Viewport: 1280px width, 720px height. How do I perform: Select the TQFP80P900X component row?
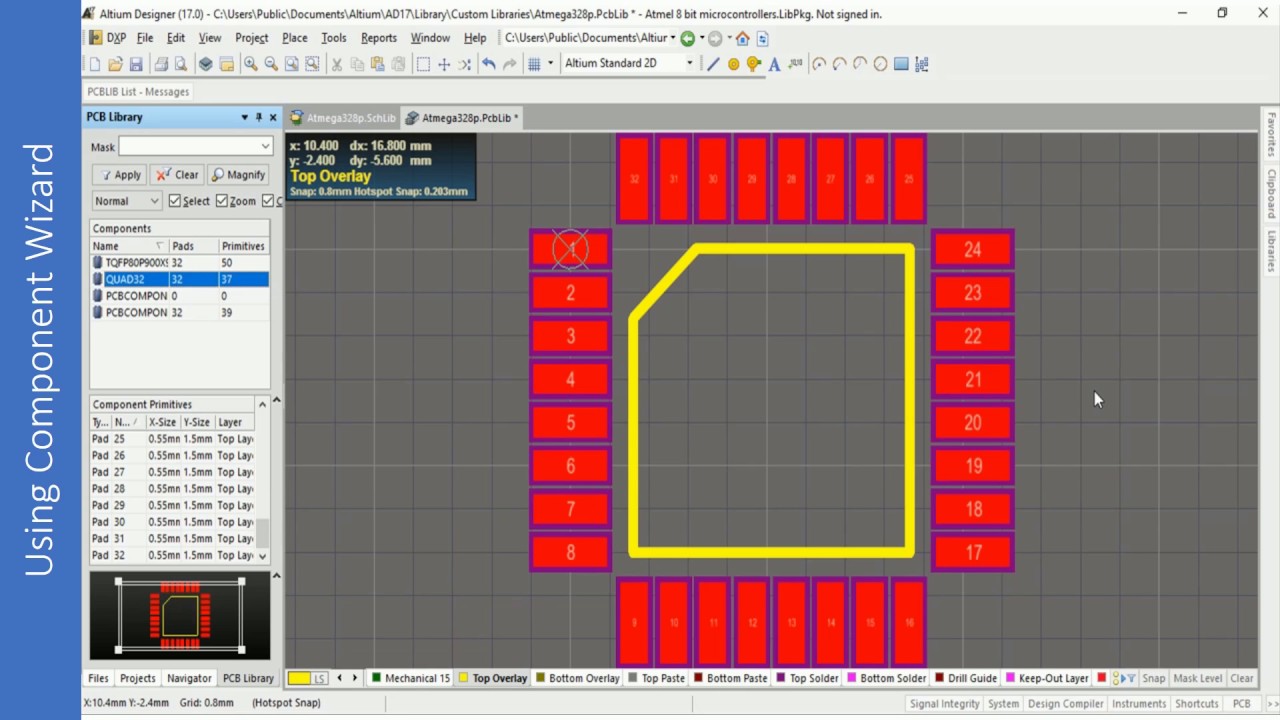tap(180, 262)
